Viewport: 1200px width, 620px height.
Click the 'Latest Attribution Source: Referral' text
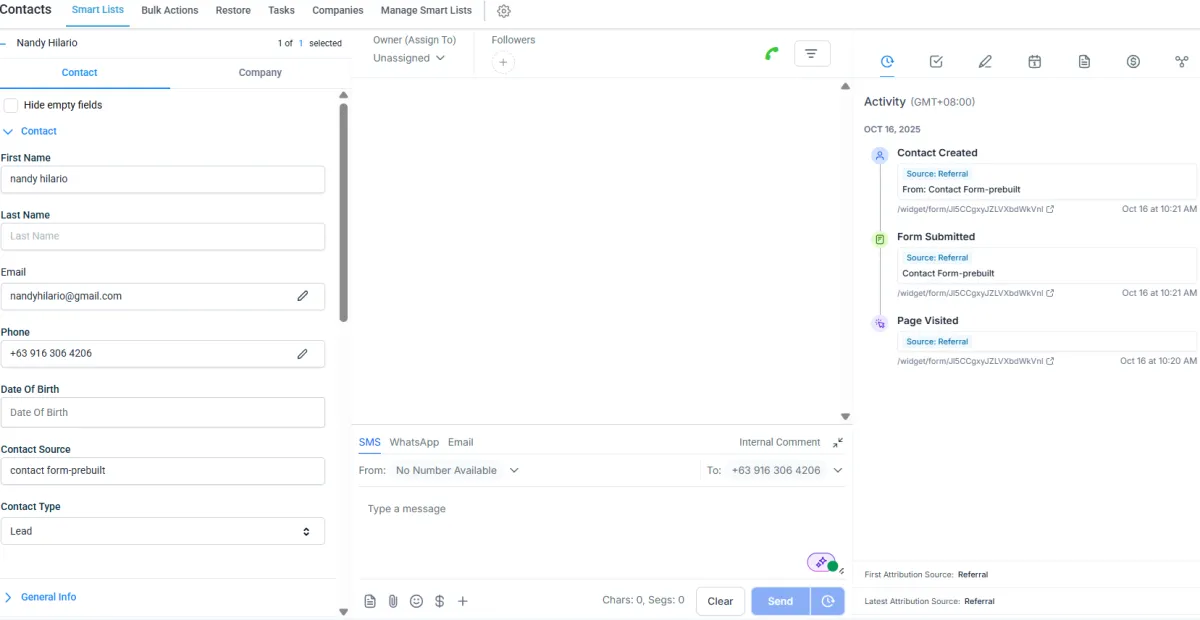929,601
